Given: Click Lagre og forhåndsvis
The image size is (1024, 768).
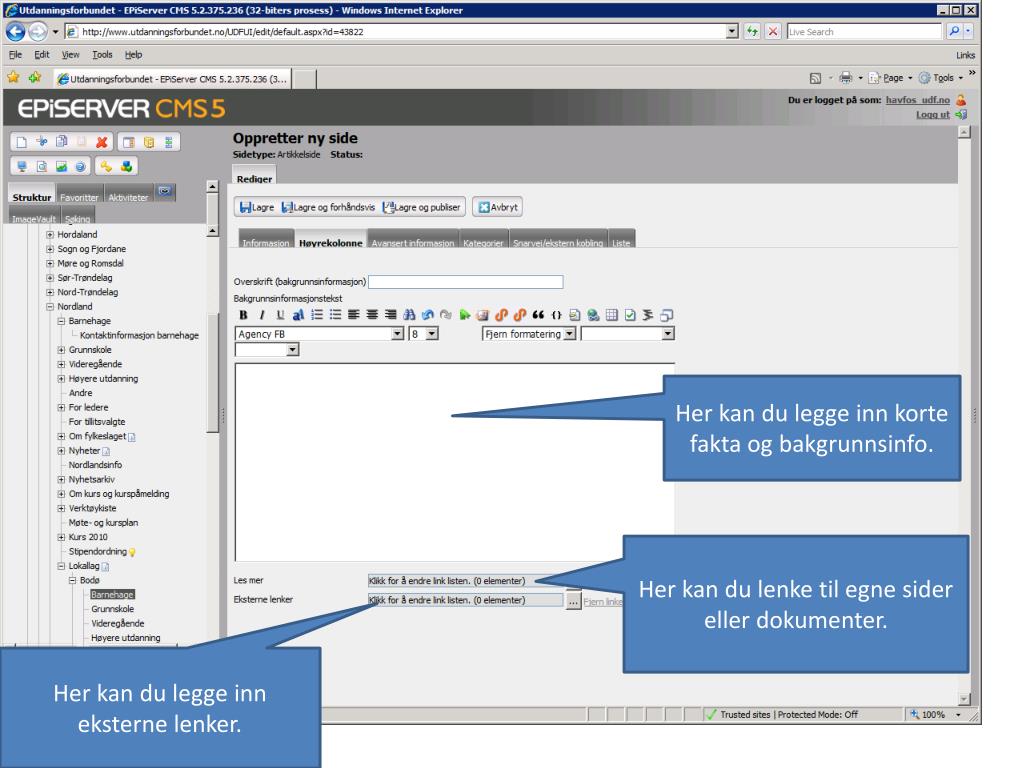Looking at the screenshot, I should point(328,207).
